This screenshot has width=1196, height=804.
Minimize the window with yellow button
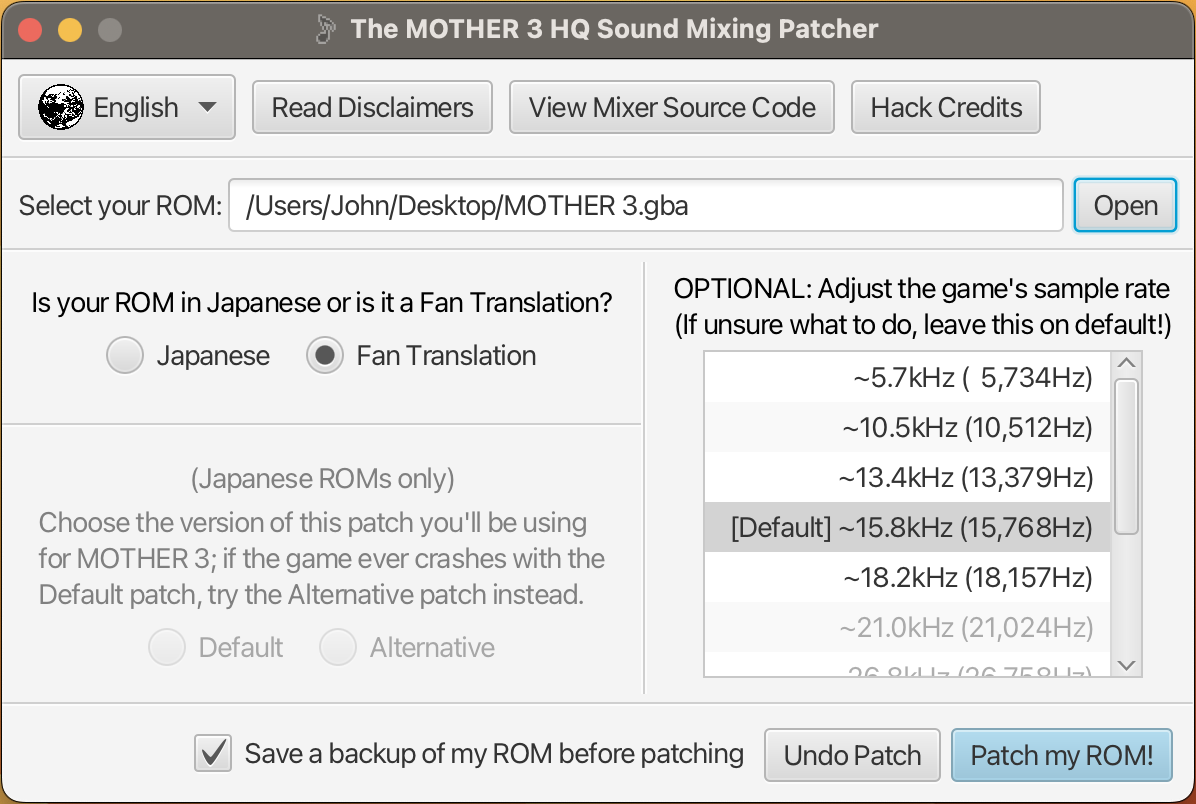70,30
